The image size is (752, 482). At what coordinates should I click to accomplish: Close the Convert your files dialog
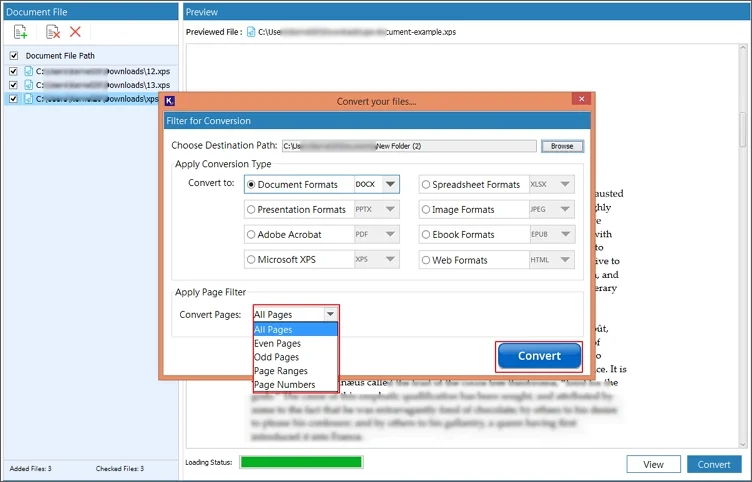pyautogui.click(x=581, y=99)
